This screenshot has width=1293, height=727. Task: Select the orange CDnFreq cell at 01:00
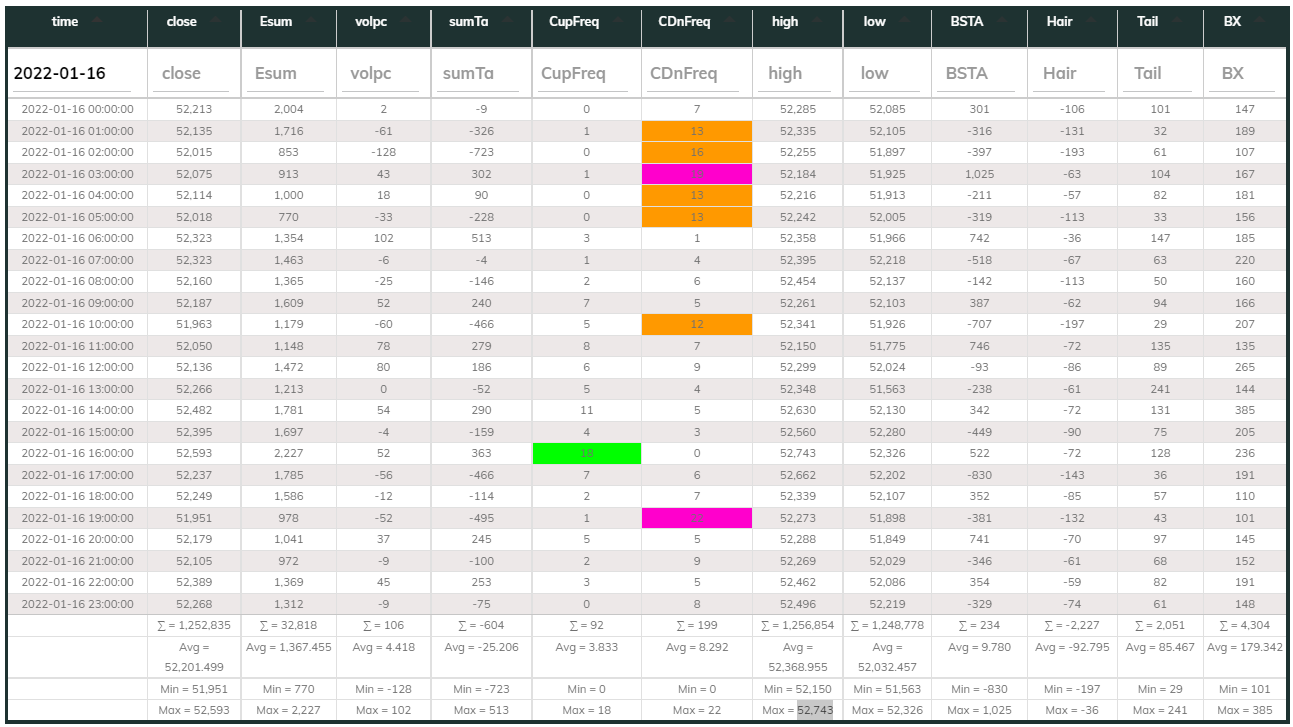(x=697, y=130)
